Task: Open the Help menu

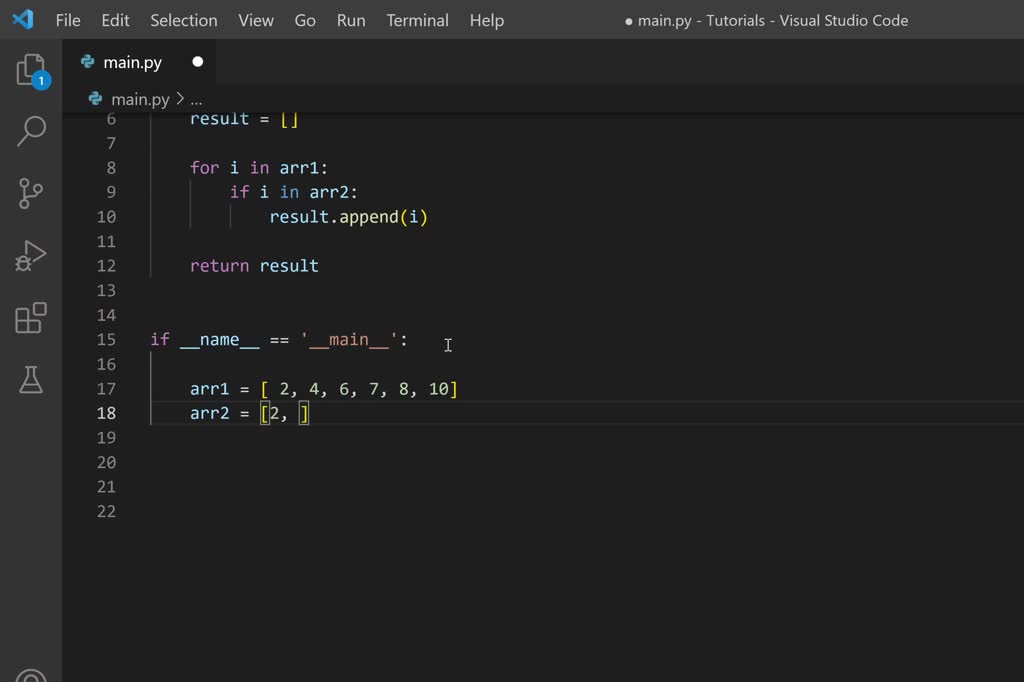Action: (x=486, y=20)
